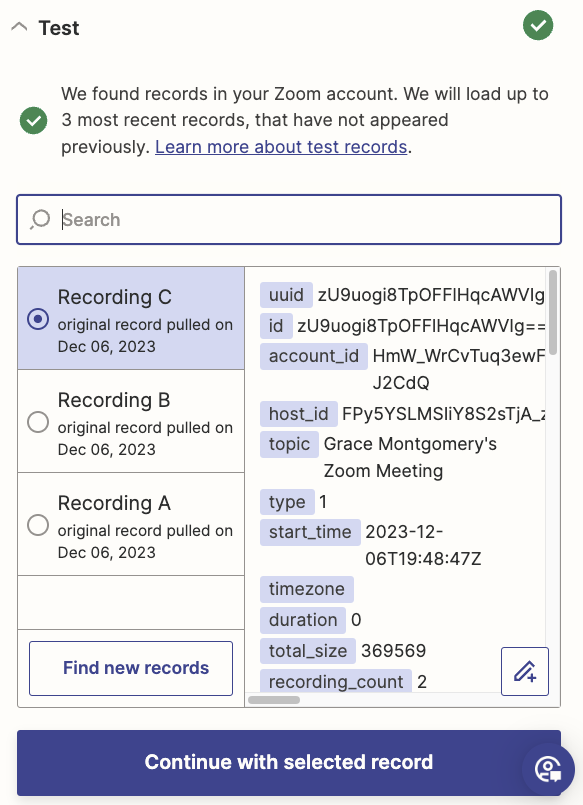Viewport: 583px width, 805px height.
Task: Collapse the Test section chevron
Action: pyautogui.click(x=19, y=27)
